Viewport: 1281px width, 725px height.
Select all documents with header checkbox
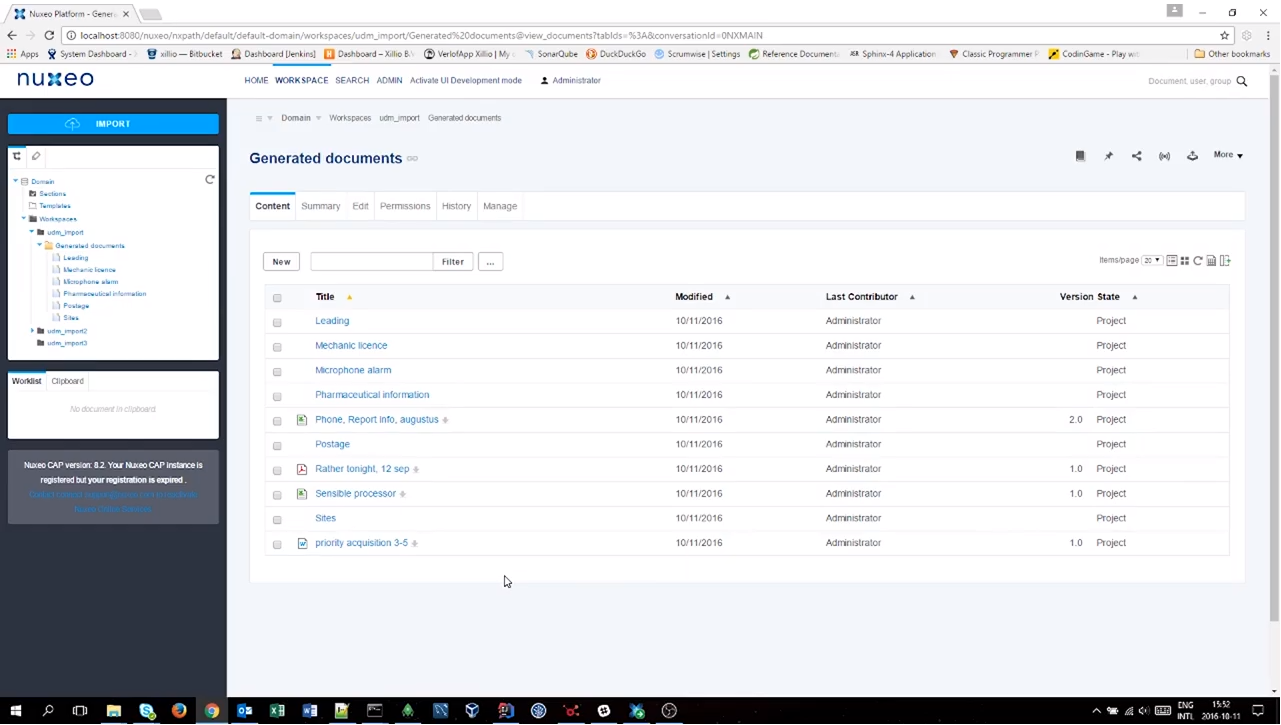pos(277,297)
